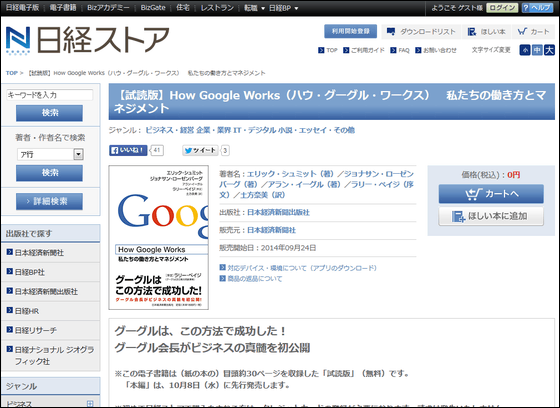Open BizGate in top bar

point(153,8)
